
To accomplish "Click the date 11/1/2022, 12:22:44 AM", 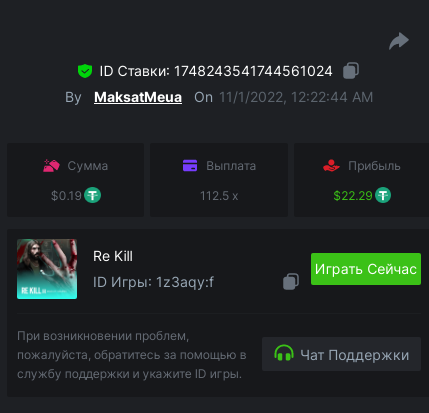I will [x=296, y=97].
